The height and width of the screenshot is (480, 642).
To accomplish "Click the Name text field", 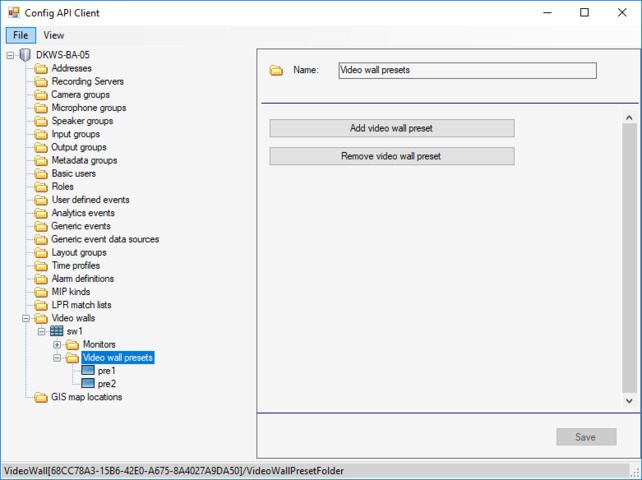I will tap(466, 71).
